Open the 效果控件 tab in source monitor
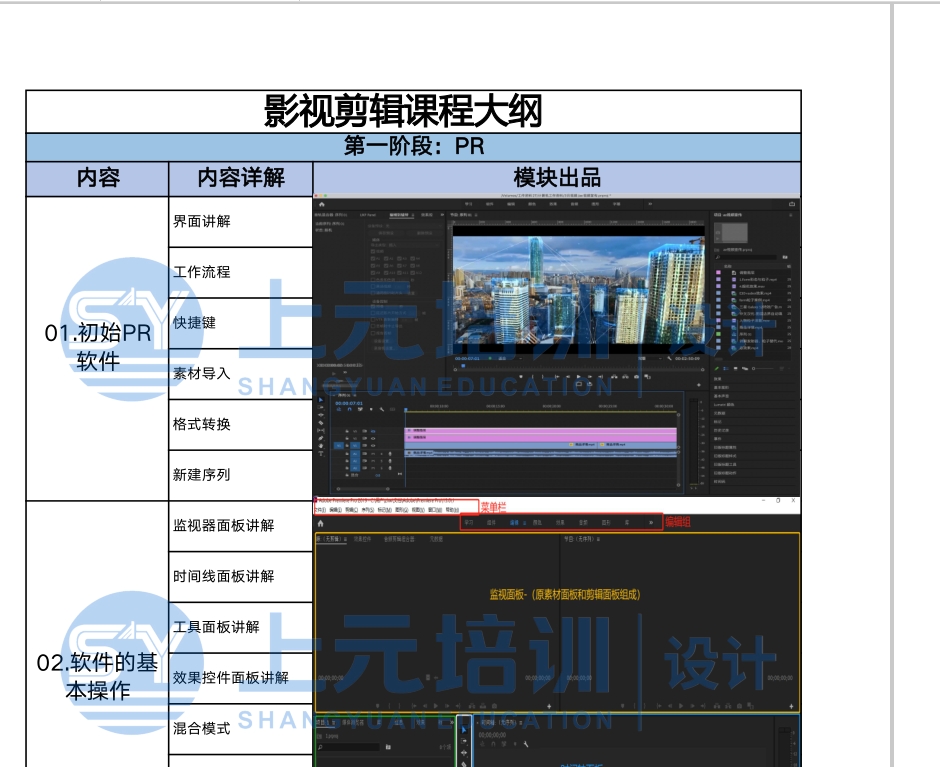Viewport: 940px width, 767px height. [362, 539]
